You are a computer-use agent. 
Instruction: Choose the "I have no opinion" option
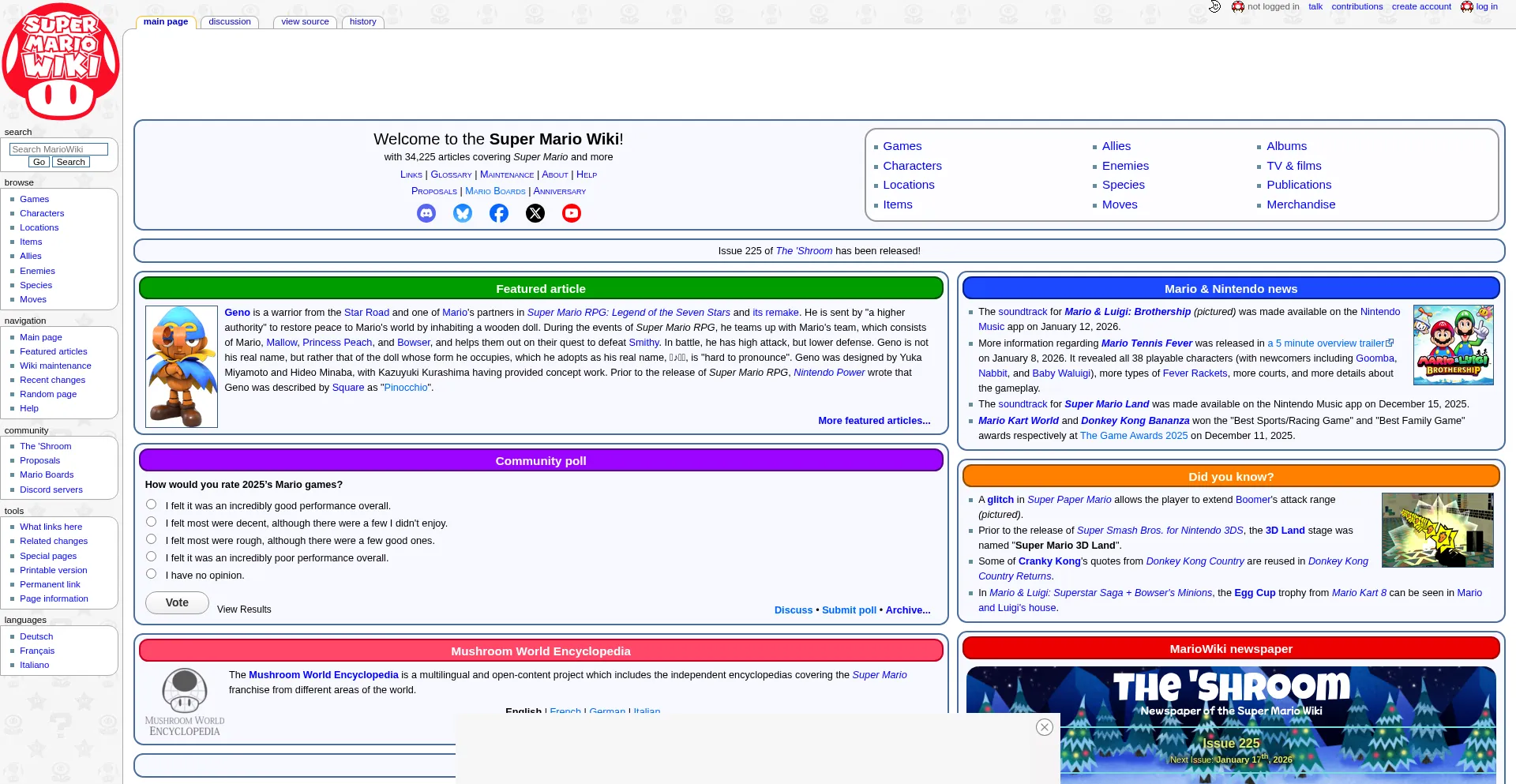tap(151, 574)
